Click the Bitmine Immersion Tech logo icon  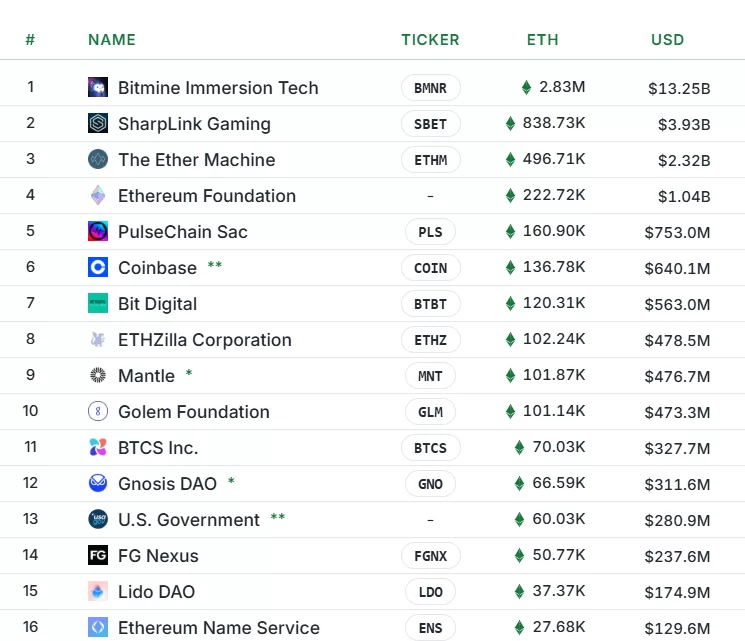[x=98, y=88]
